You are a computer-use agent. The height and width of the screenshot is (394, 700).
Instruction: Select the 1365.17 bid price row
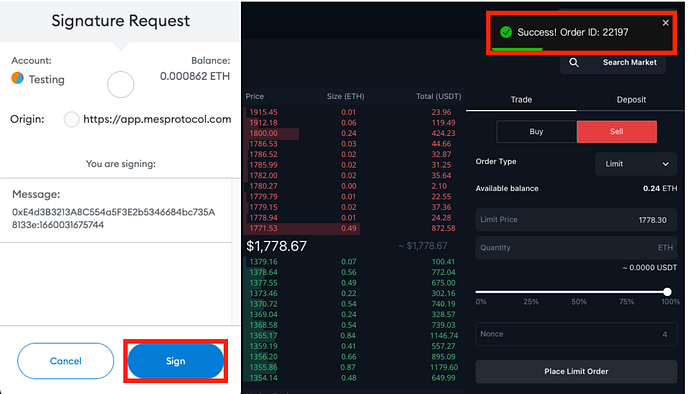point(354,336)
